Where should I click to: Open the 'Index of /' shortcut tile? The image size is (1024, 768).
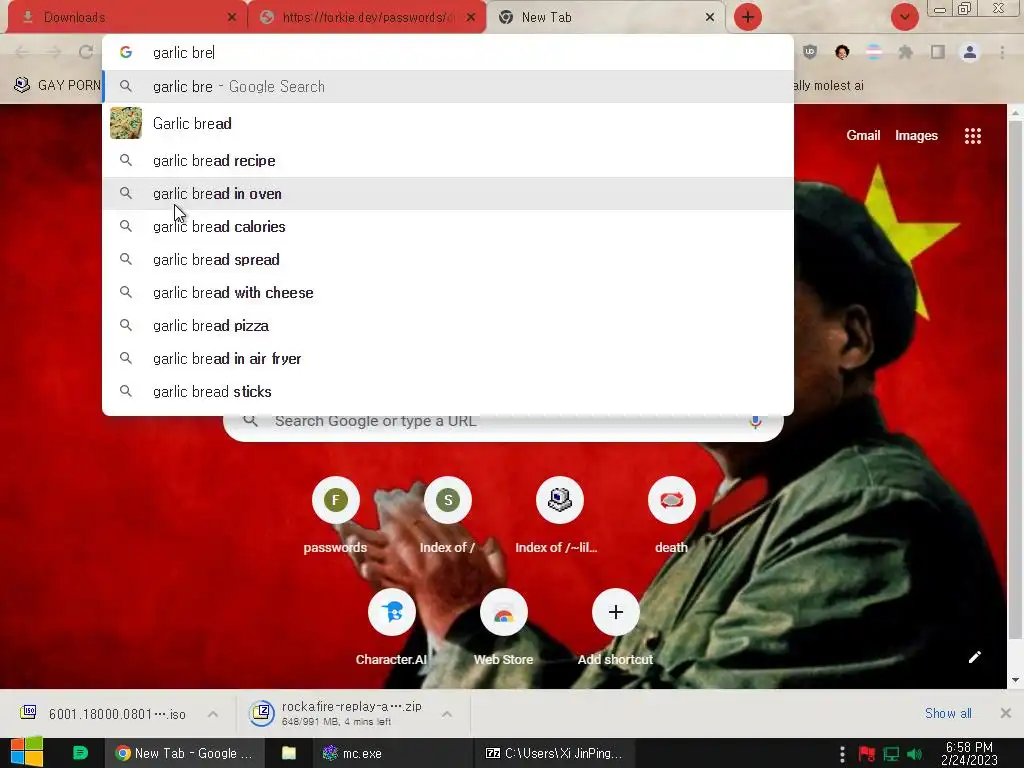(447, 516)
